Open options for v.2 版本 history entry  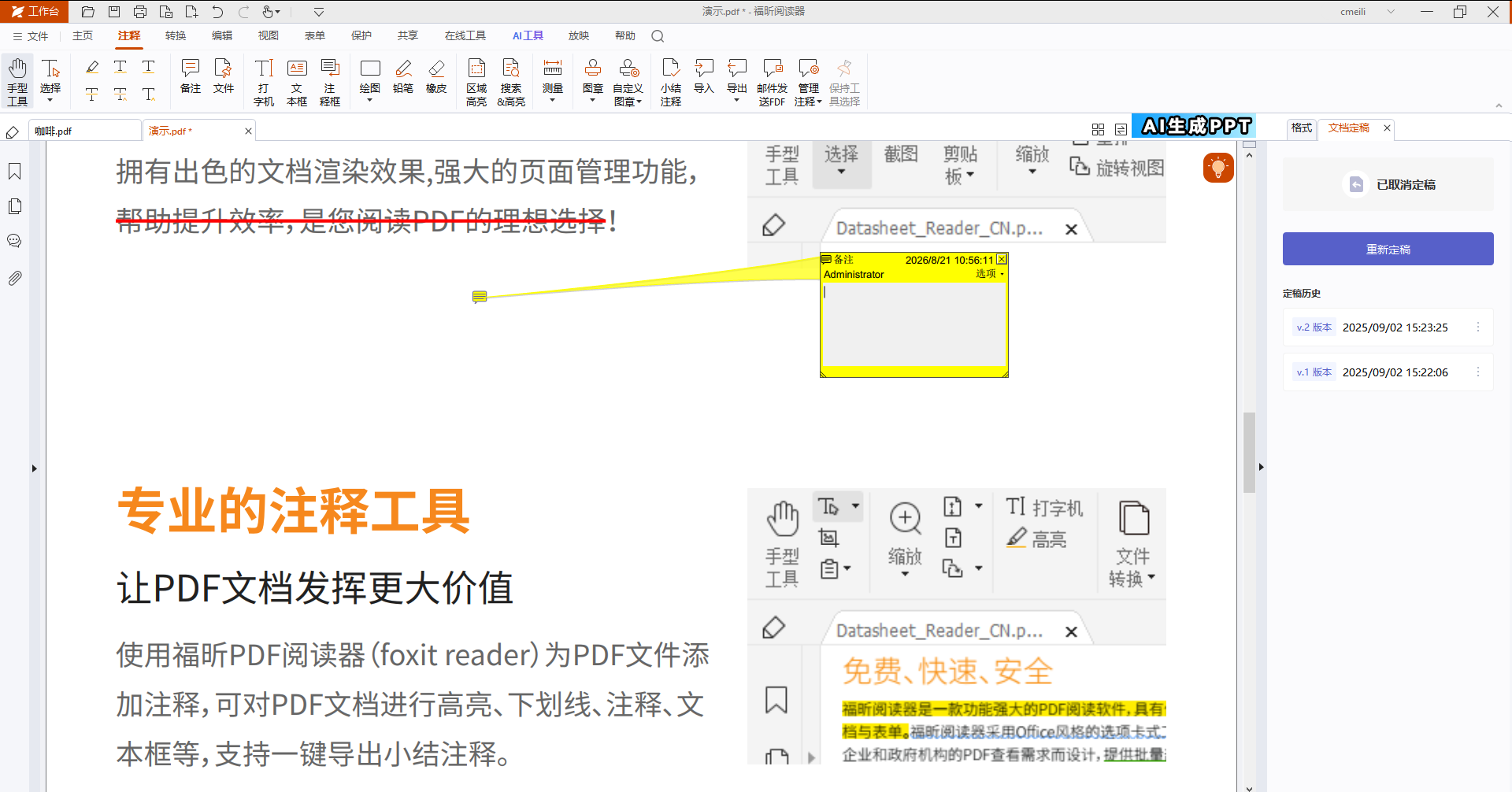[1477, 328]
